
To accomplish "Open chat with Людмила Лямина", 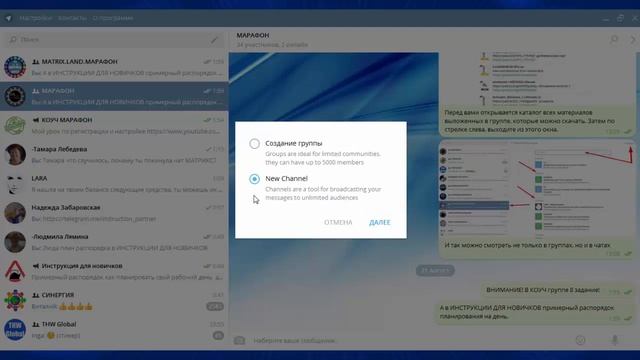I will coord(114,242).
